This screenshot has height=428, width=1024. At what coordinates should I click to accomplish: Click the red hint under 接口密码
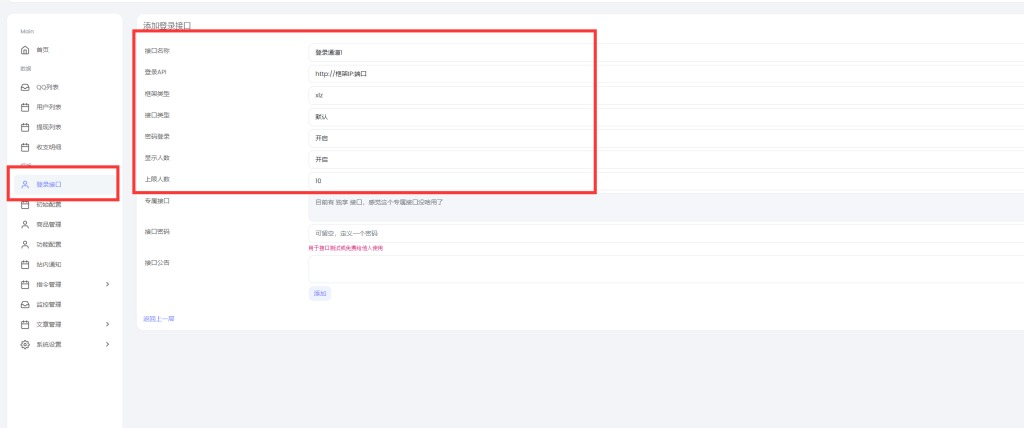[345, 248]
